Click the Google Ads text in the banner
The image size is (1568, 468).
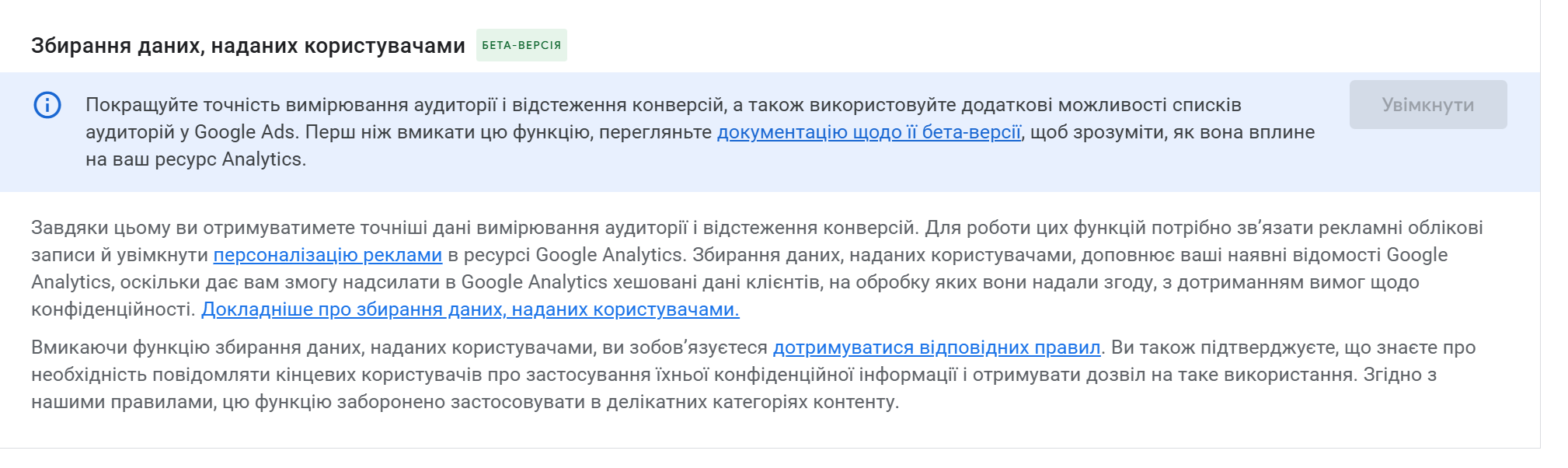pos(245,132)
